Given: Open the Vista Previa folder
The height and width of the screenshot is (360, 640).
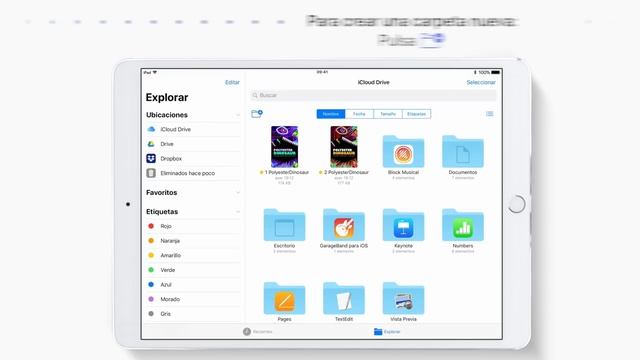Looking at the screenshot, I should coord(403,298).
